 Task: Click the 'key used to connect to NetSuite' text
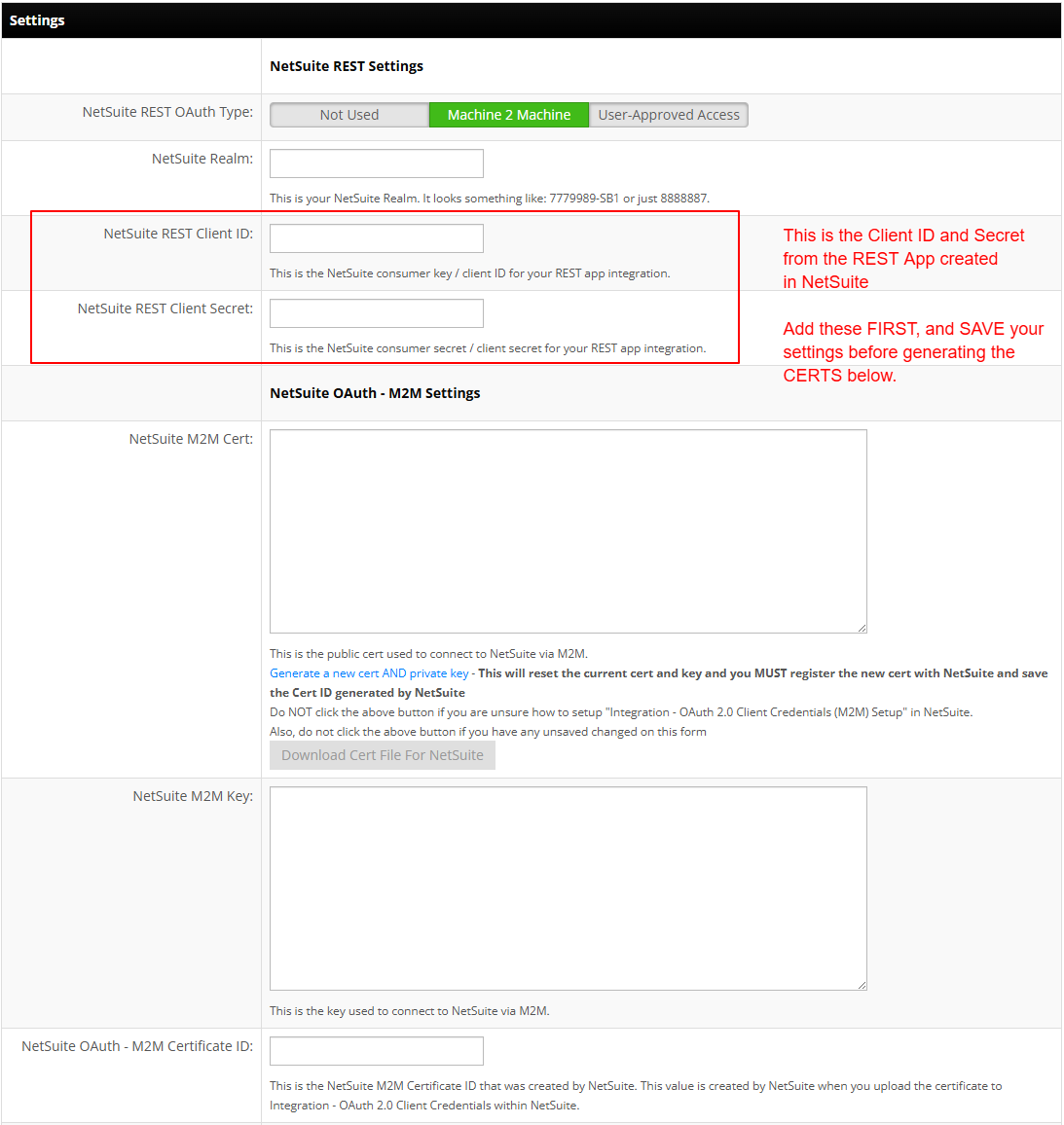410,1011
